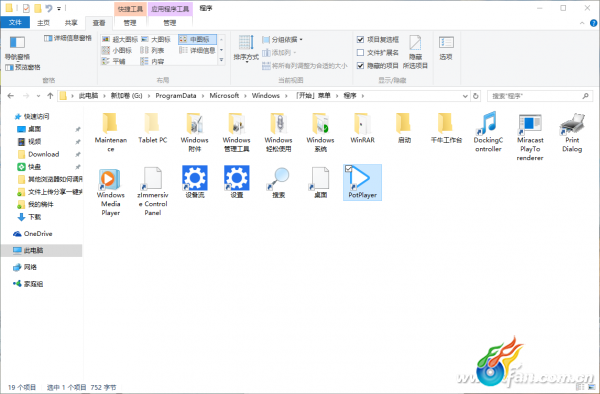Choose the extra large icons layout
Image resolution: width=600 pixels, height=394 pixels.
[120, 39]
